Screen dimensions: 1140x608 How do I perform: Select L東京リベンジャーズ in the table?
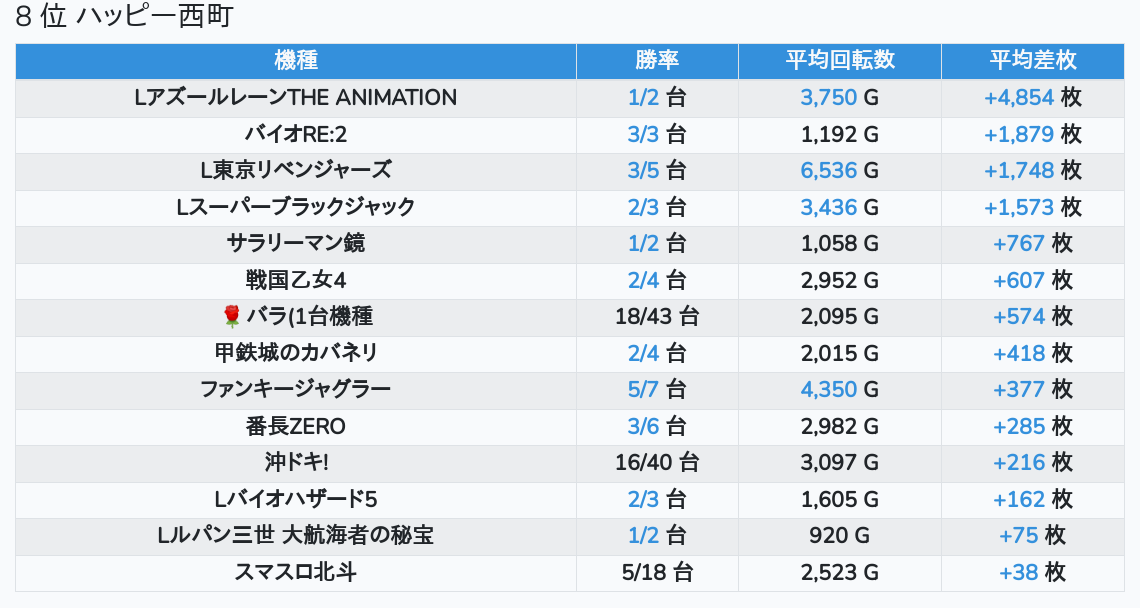pyautogui.click(x=296, y=171)
